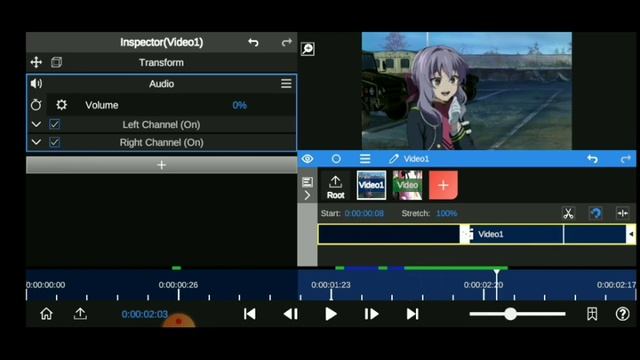
Task: Play the preview
Action: coord(331,314)
